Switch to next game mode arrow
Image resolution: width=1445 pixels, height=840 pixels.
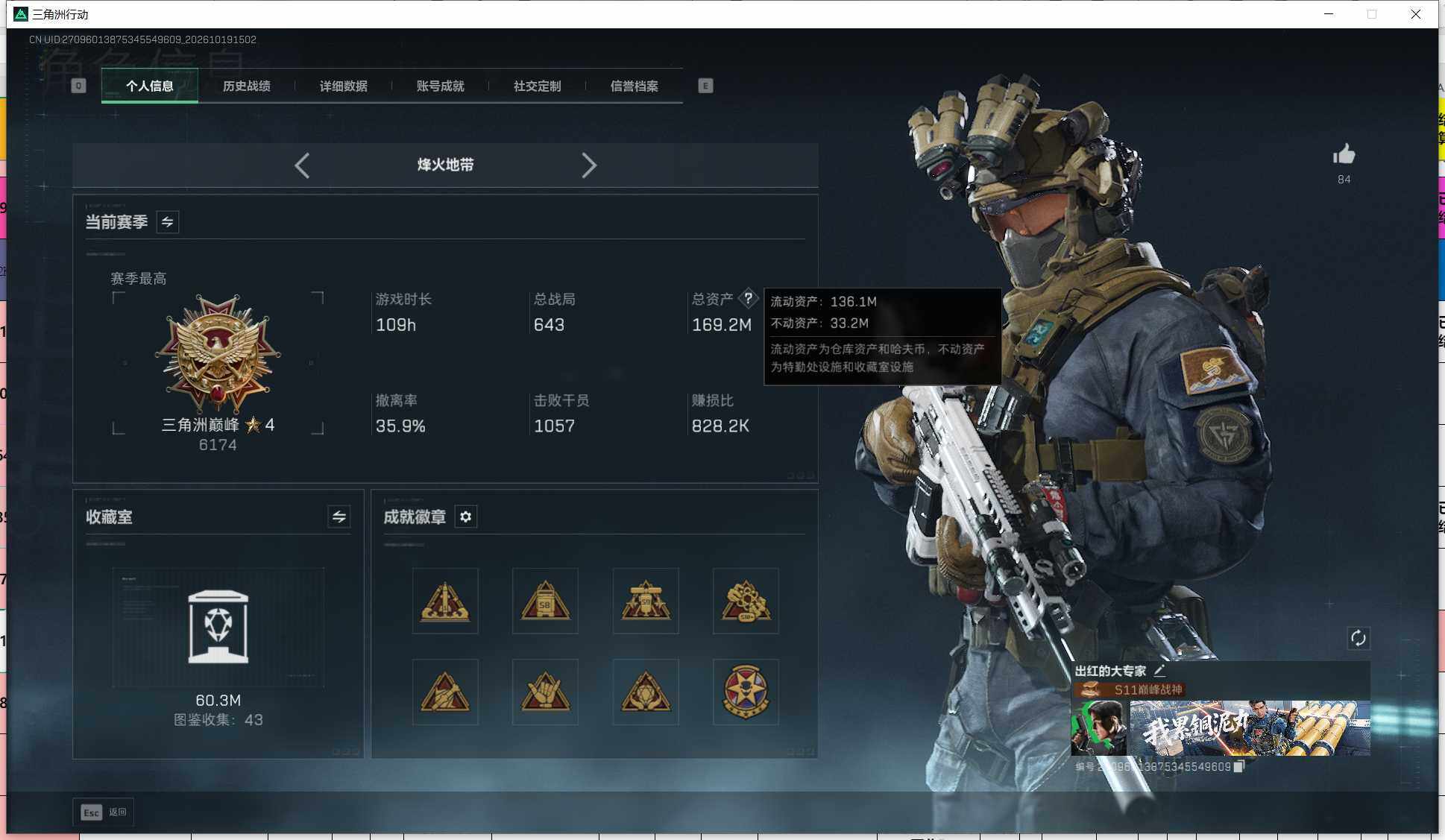[589, 165]
